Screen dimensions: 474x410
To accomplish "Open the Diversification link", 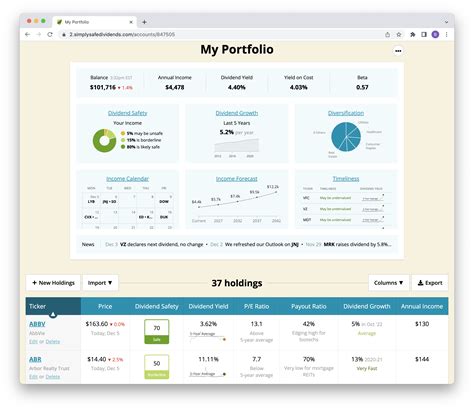I will pos(346,113).
